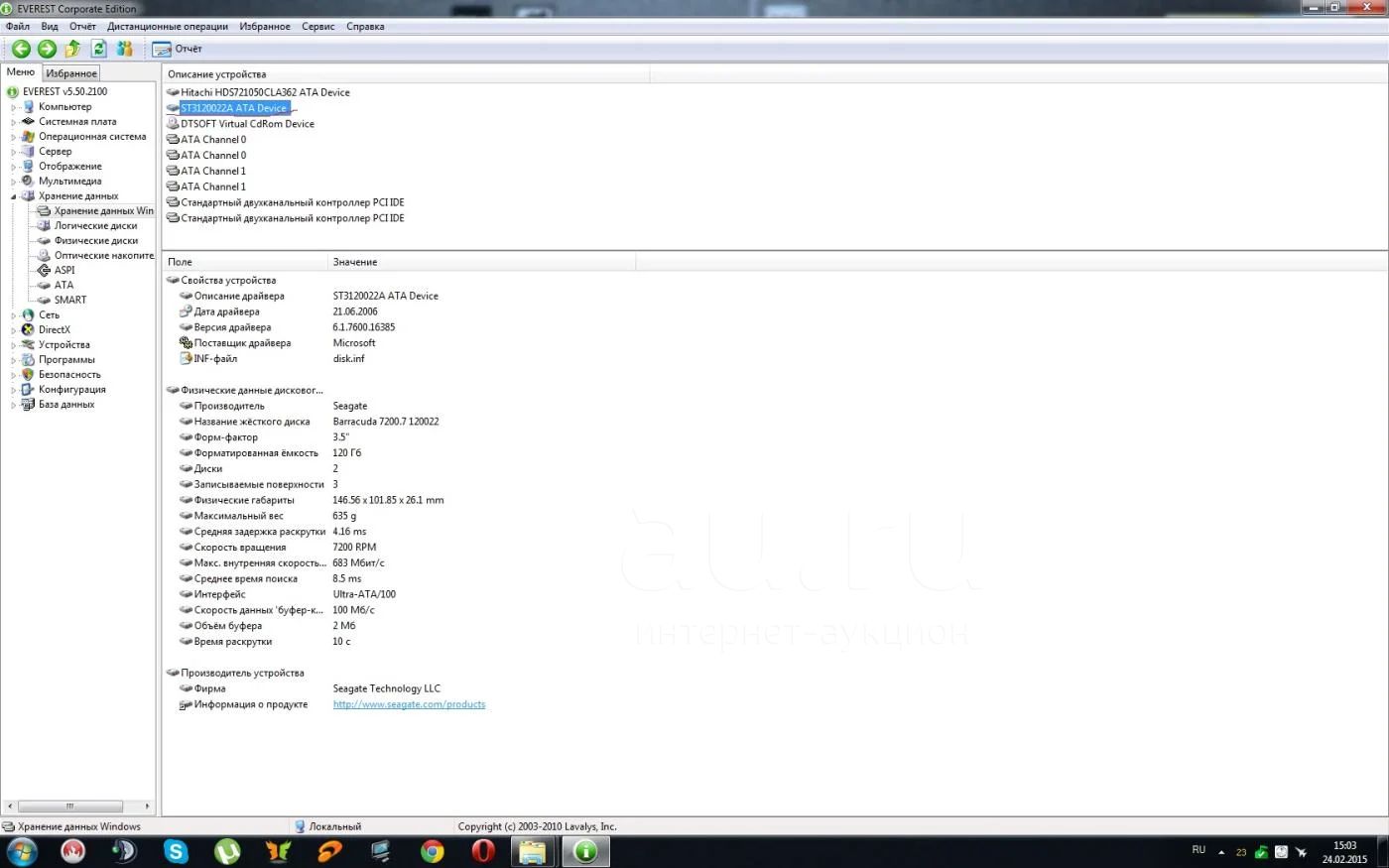The width and height of the screenshot is (1389, 868).
Task: Go forward with the green right arrow
Action: [47, 49]
